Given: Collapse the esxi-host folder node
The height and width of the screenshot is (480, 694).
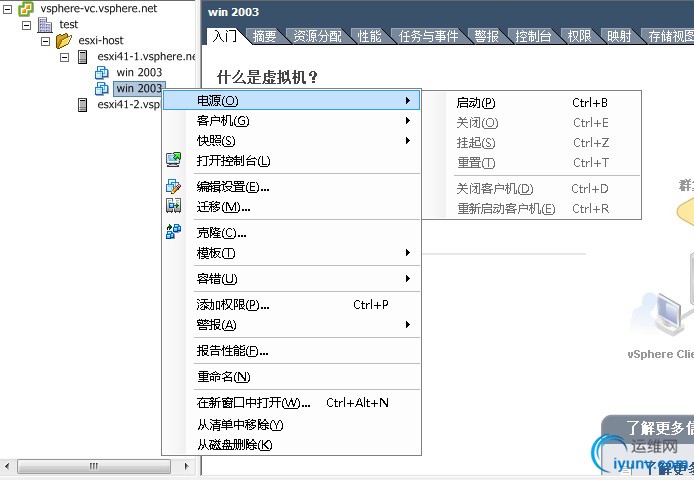Looking at the screenshot, I should [x=45, y=41].
